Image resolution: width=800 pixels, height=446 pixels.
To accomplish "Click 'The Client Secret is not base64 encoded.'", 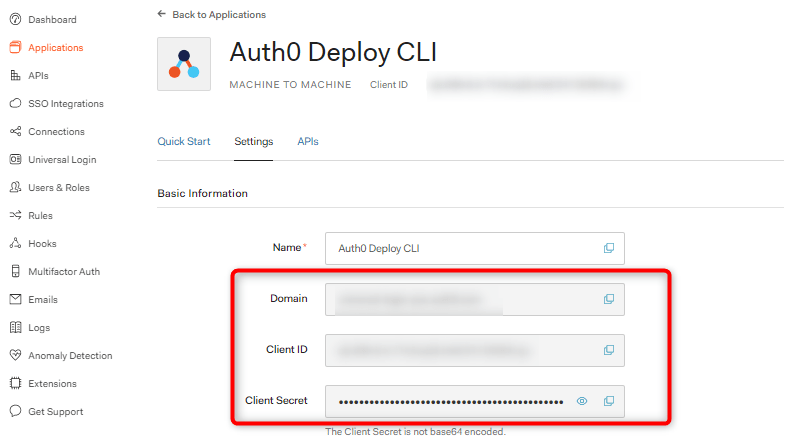I will pyautogui.click(x=415, y=432).
